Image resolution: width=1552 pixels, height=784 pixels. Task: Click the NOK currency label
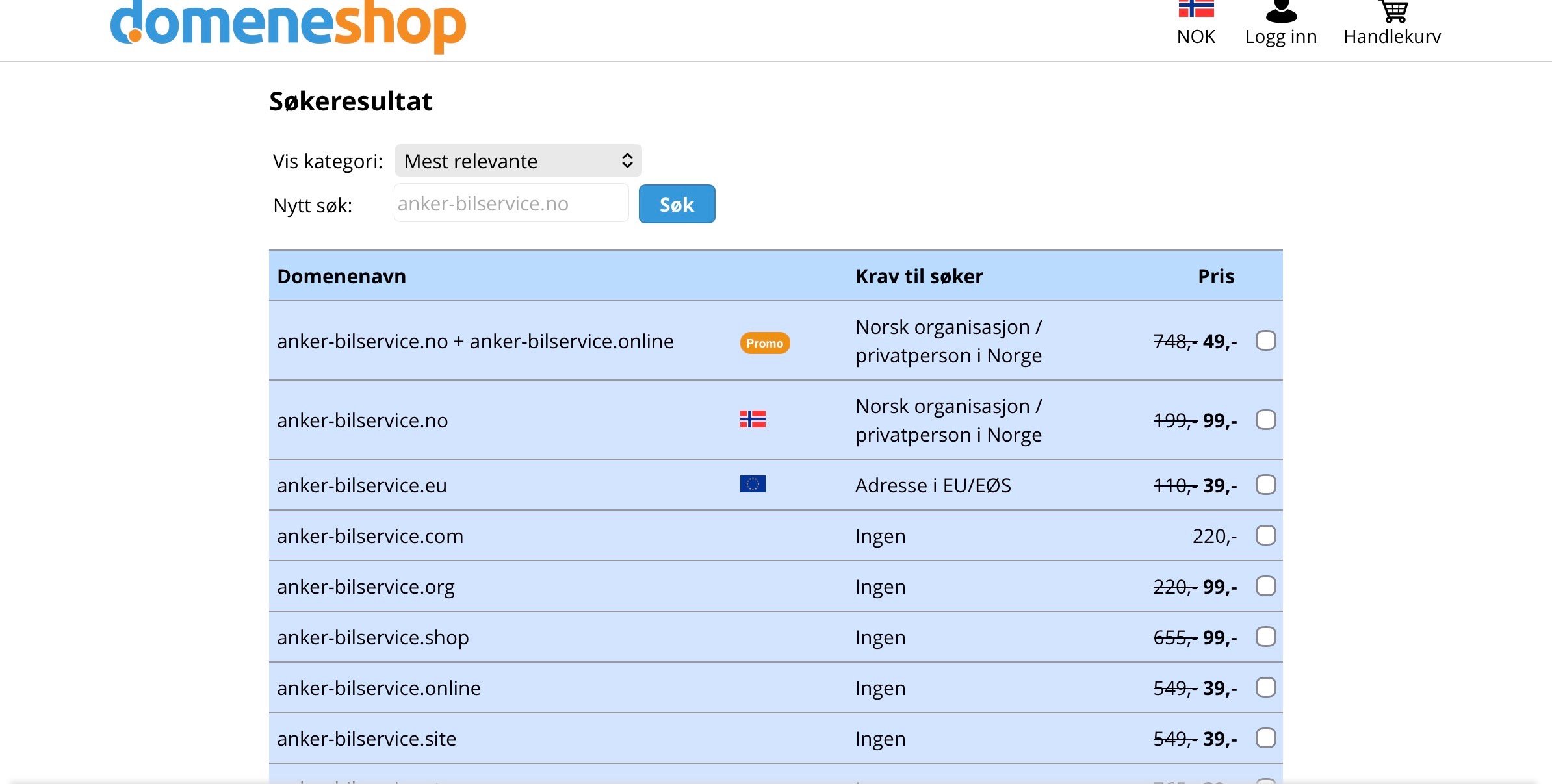1196,37
